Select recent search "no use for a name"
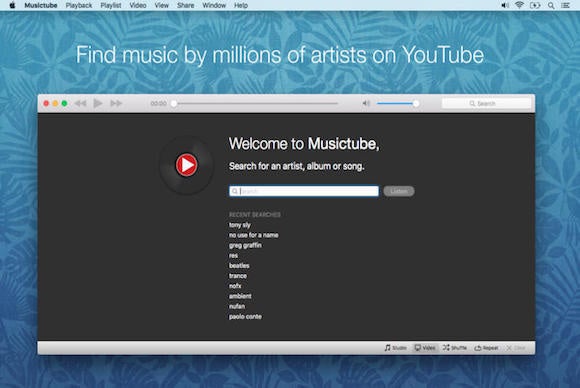This screenshot has height=388, width=580. click(253, 235)
